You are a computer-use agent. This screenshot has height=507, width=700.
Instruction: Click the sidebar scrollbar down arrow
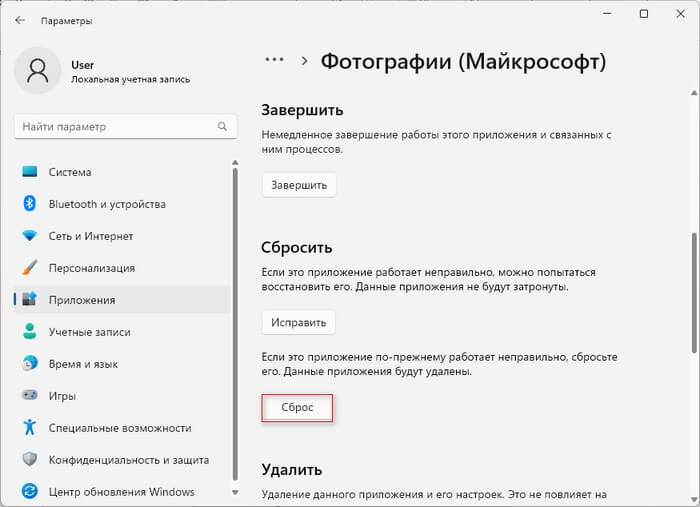click(x=235, y=493)
